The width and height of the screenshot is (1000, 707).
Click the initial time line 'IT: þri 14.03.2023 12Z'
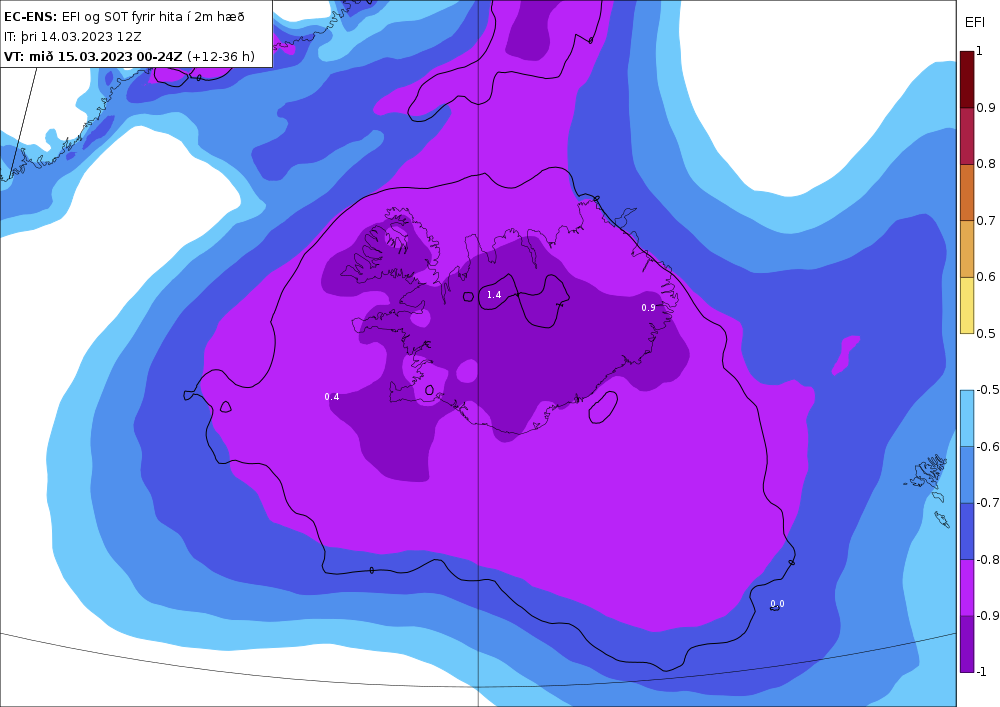point(73,36)
